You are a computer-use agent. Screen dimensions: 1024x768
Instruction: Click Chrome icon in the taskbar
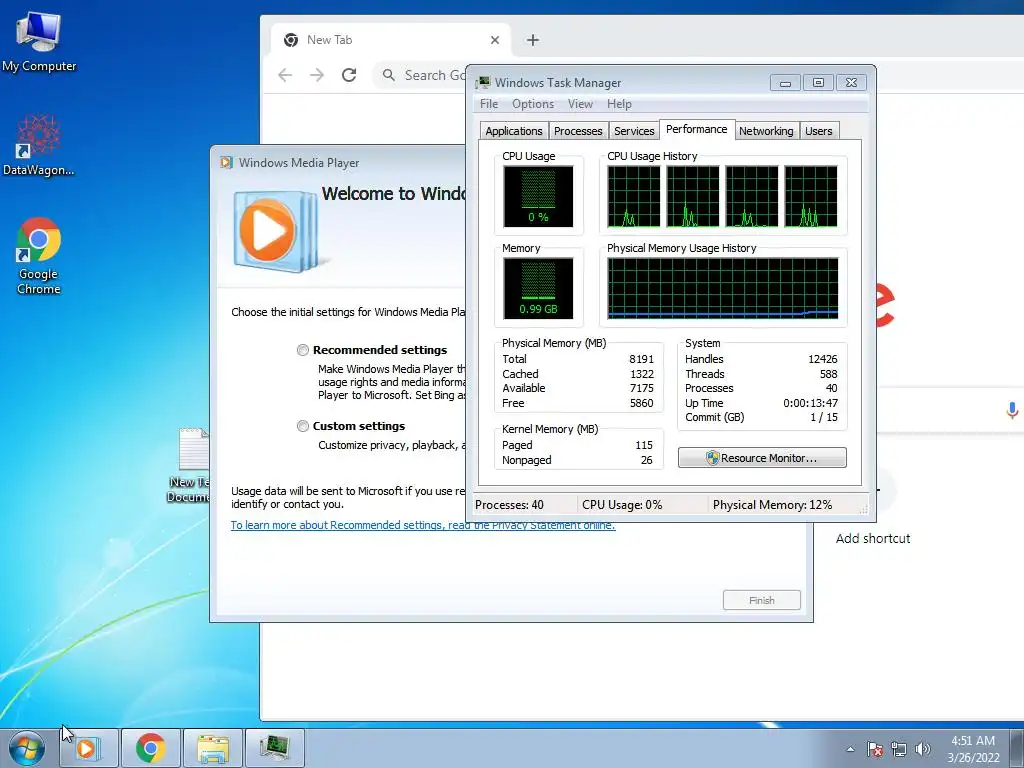[151, 748]
